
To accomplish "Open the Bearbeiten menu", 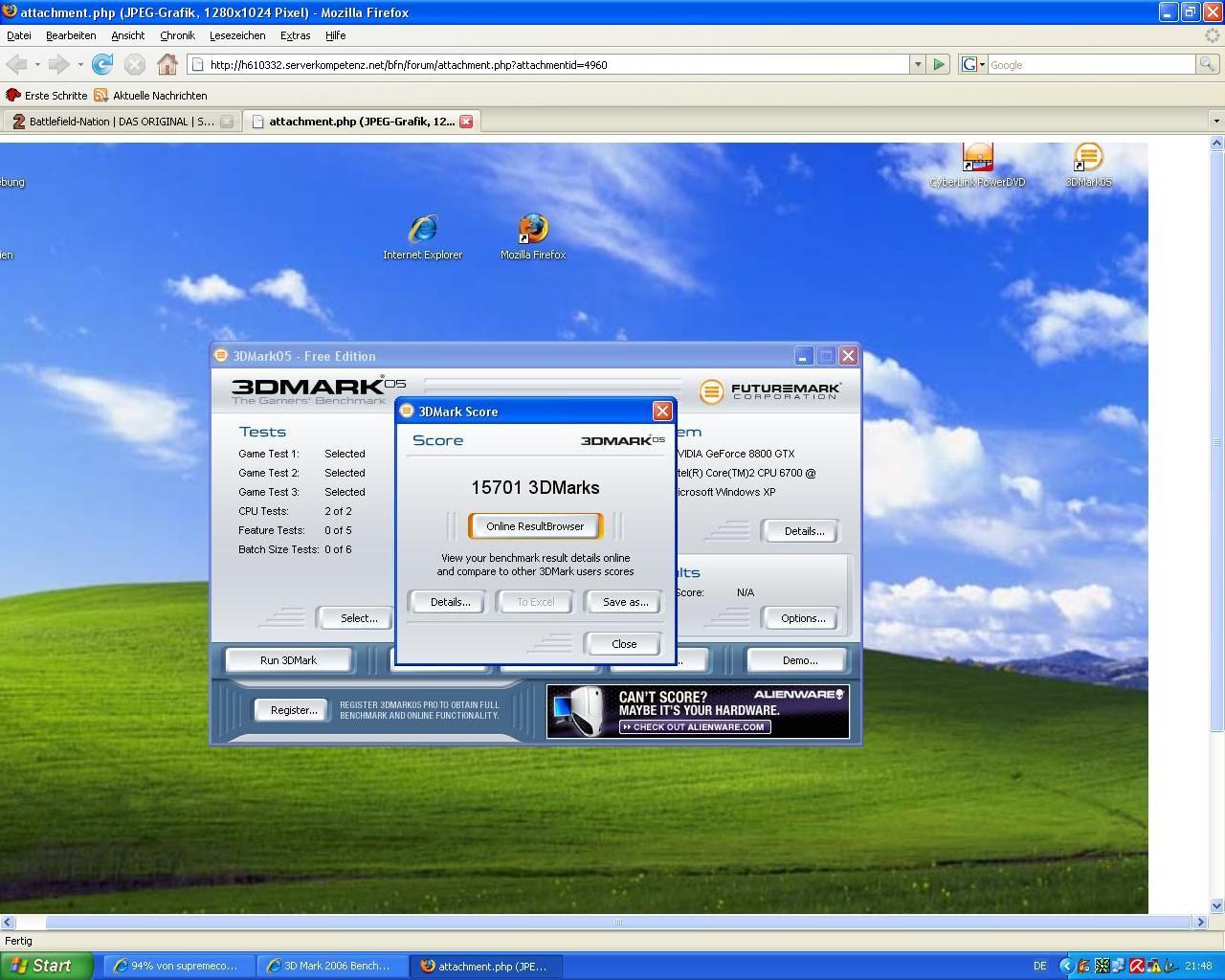I will [71, 35].
